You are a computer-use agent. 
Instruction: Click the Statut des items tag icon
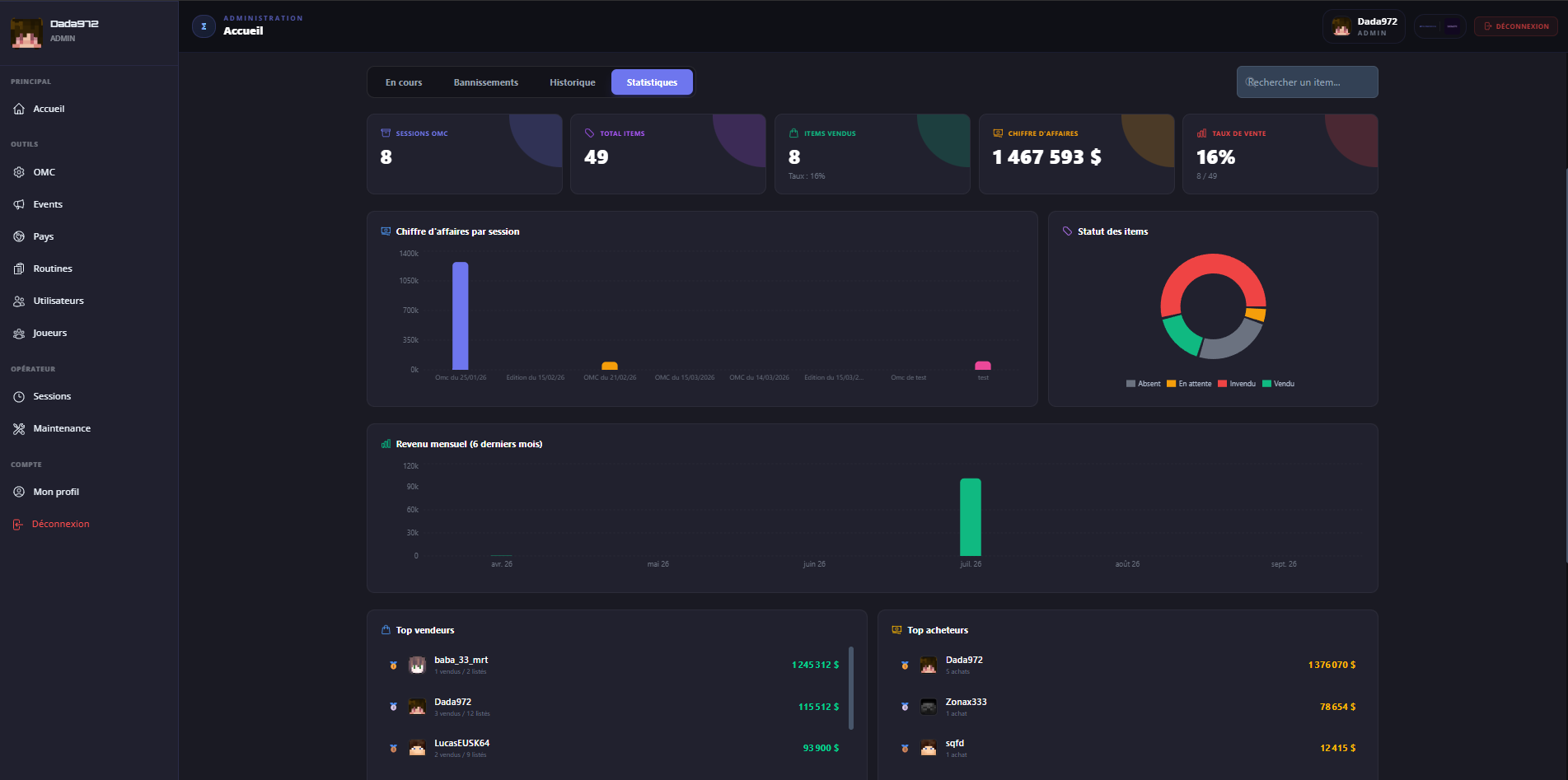point(1067,231)
